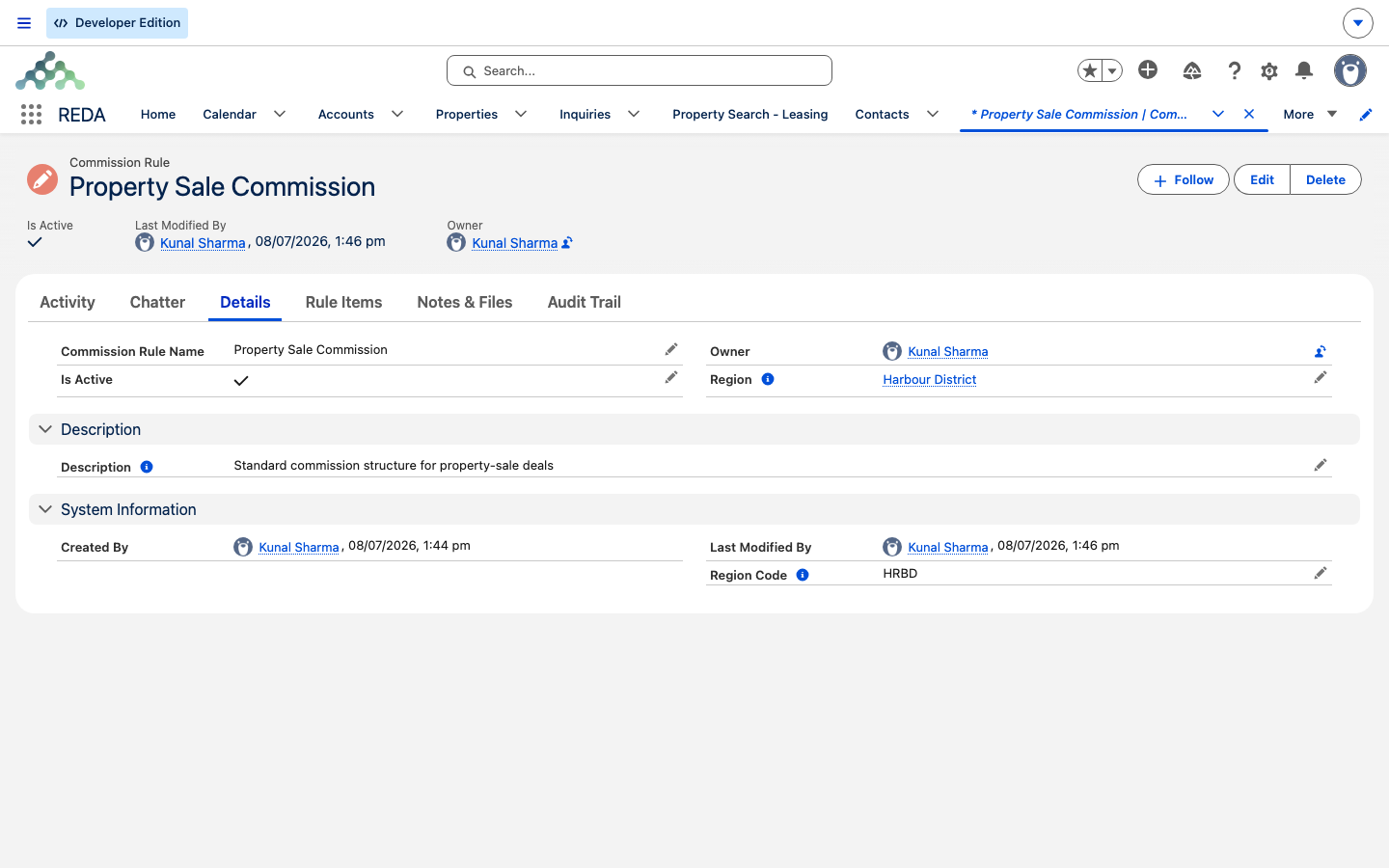
Task: Open the Contacts dropdown chevron
Action: (933, 114)
